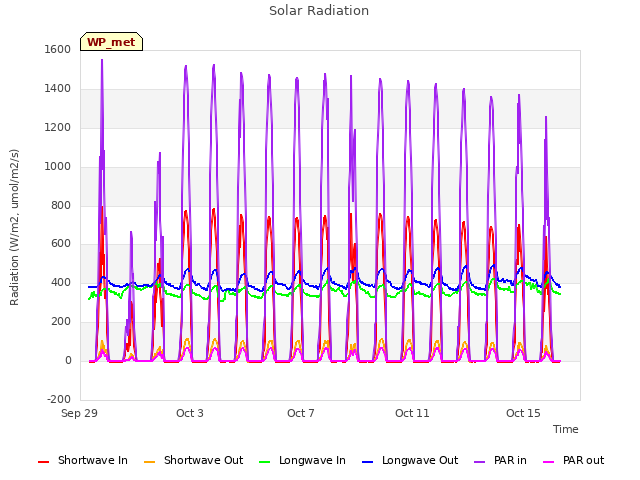Image resolution: width=640 pixels, height=480 pixels.
Task: Click the 1200 y-axis tick label
Action: 58,128
